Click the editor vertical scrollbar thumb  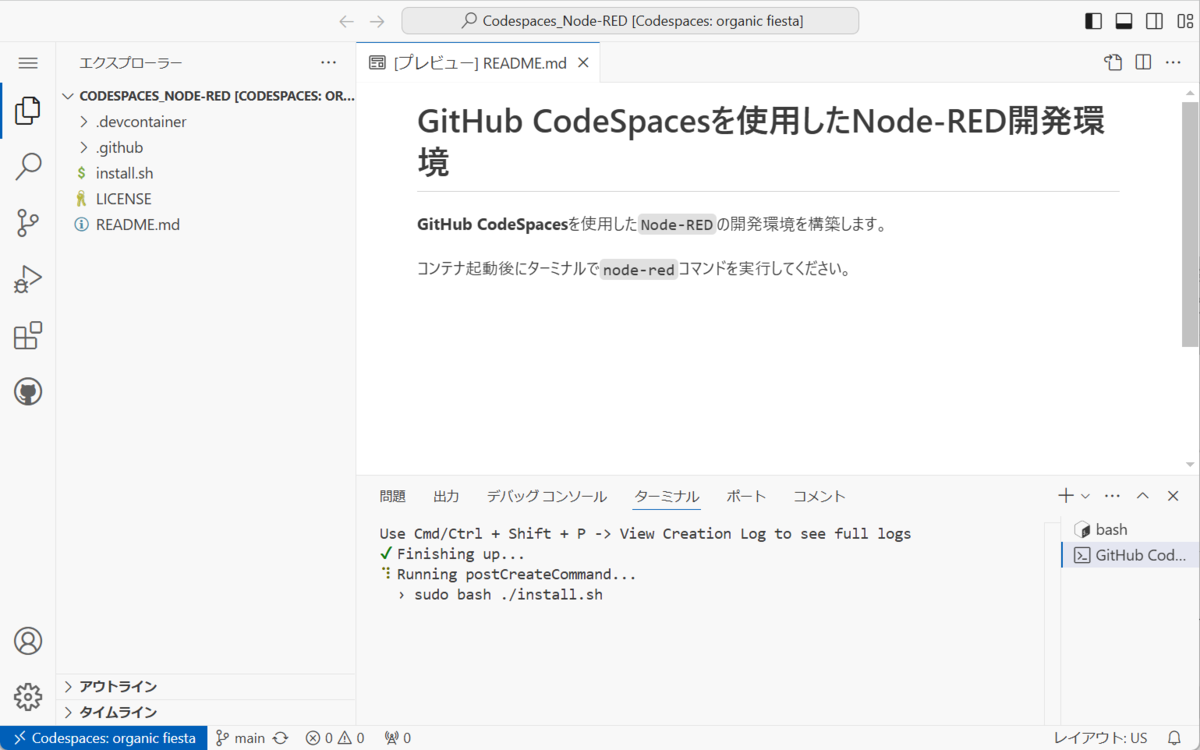[1190, 223]
